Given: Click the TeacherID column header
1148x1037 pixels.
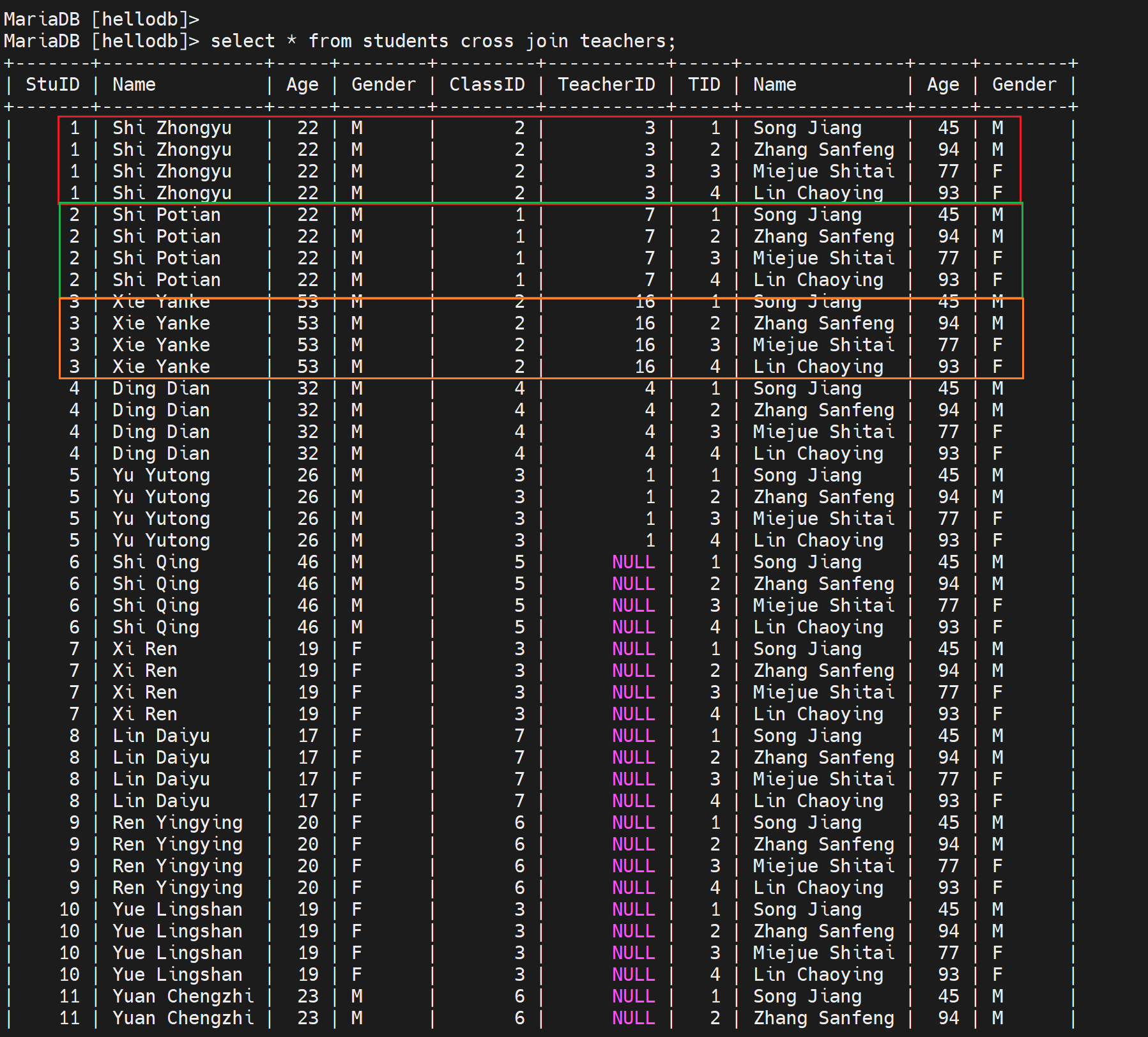Looking at the screenshot, I should (x=606, y=85).
